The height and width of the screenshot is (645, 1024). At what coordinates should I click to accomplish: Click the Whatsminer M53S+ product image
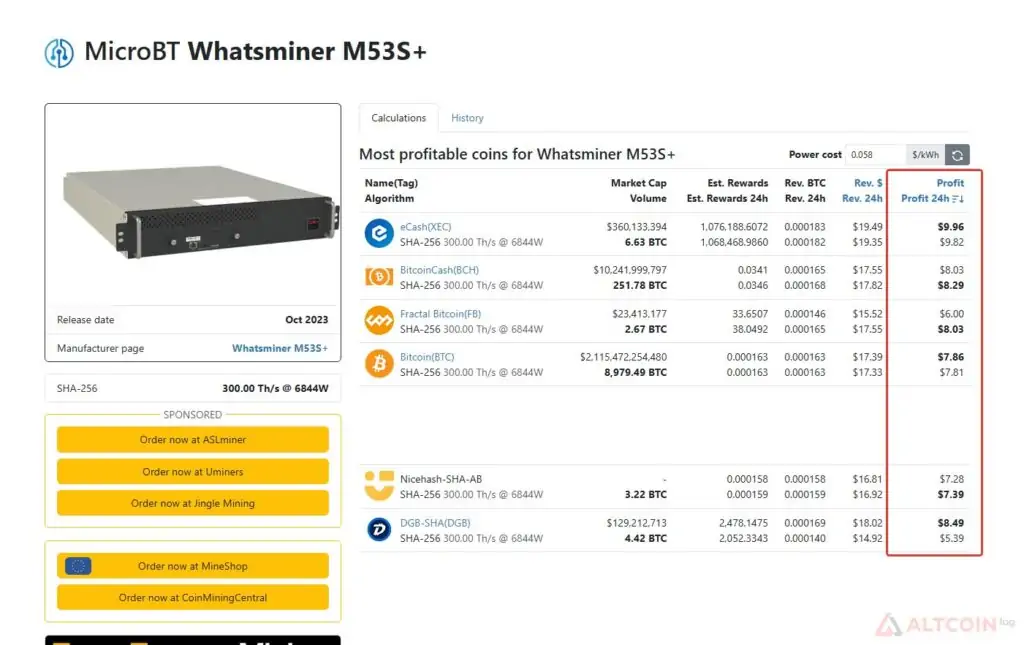point(200,210)
